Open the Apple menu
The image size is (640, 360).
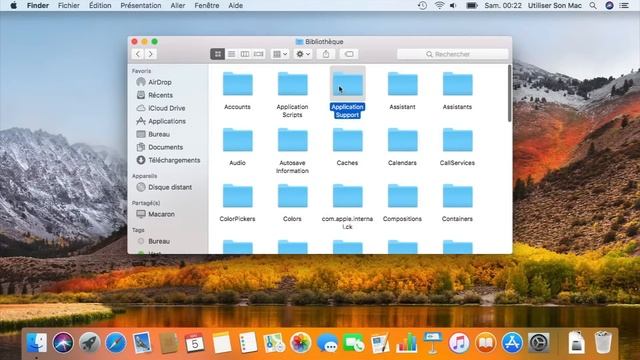[13, 5]
